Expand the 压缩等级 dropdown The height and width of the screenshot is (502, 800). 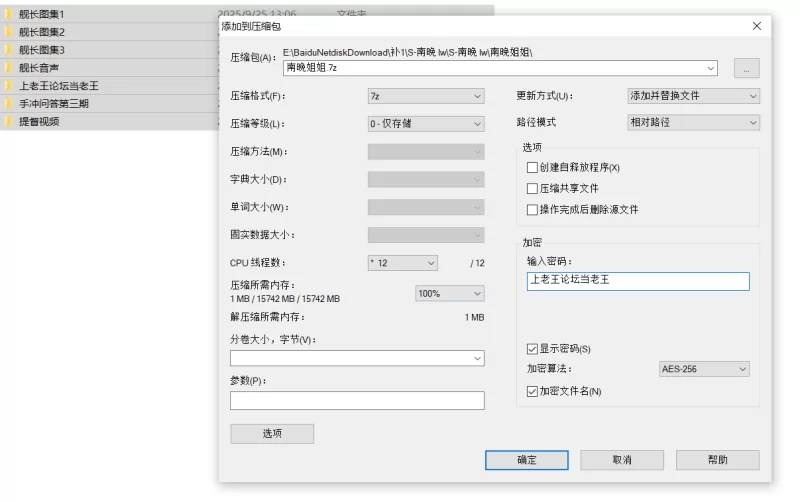(426, 124)
